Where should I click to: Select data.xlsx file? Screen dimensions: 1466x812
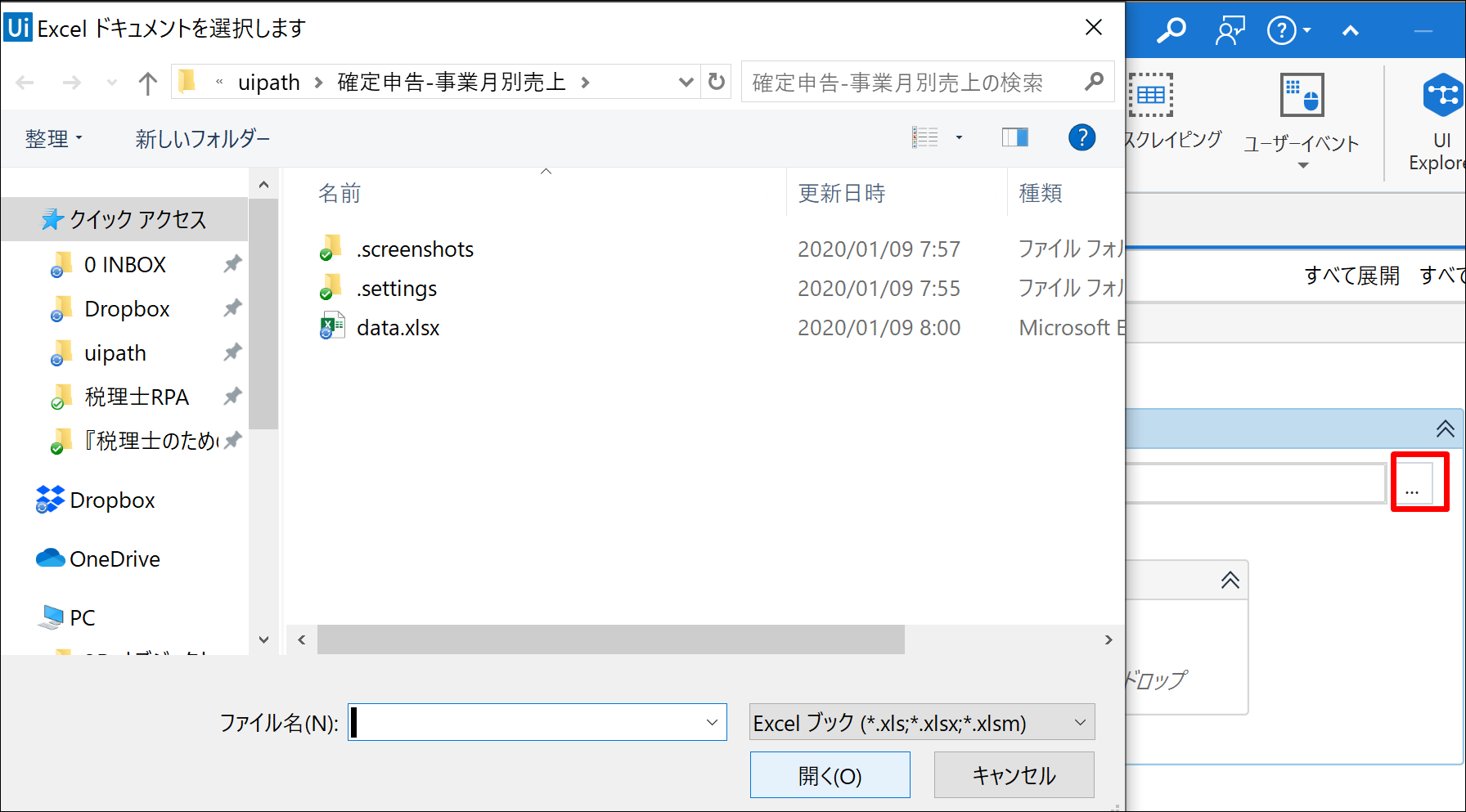coord(398,328)
